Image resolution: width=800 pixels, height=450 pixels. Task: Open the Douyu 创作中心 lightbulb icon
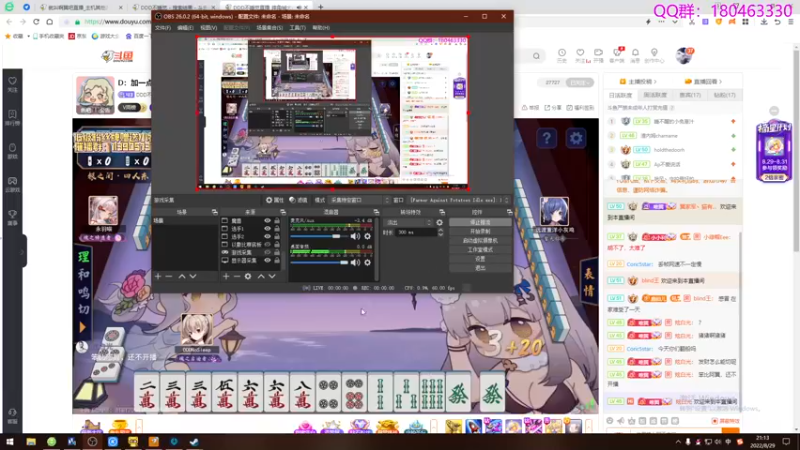pyautogui.click(x=654, y=55)
